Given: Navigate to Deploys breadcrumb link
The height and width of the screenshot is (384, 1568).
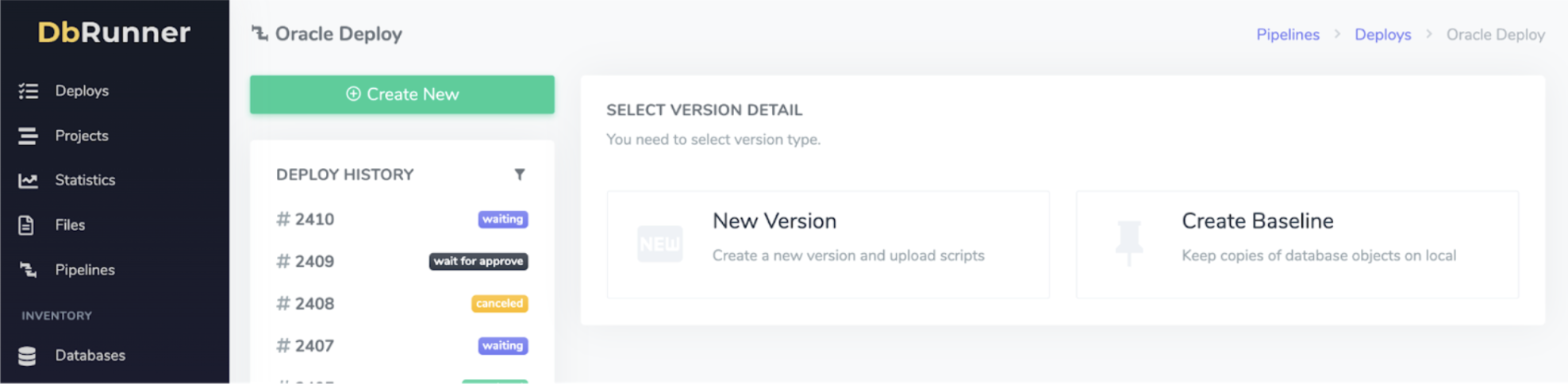Looking at the screenshot, I should click(x=1382, y=35).
